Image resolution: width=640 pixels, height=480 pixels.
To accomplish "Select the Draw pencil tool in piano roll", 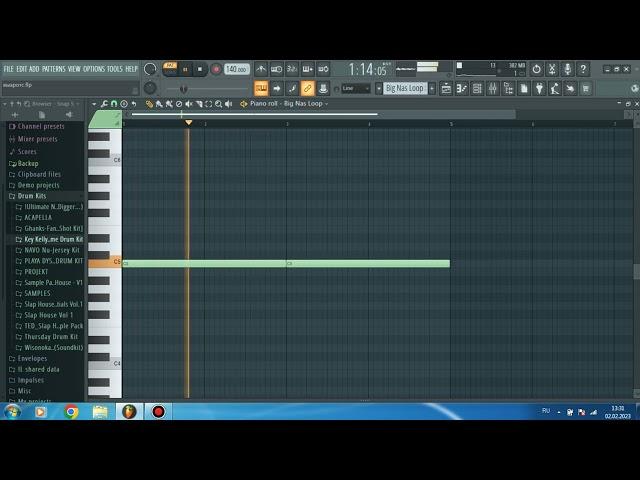I will (149, 104).
